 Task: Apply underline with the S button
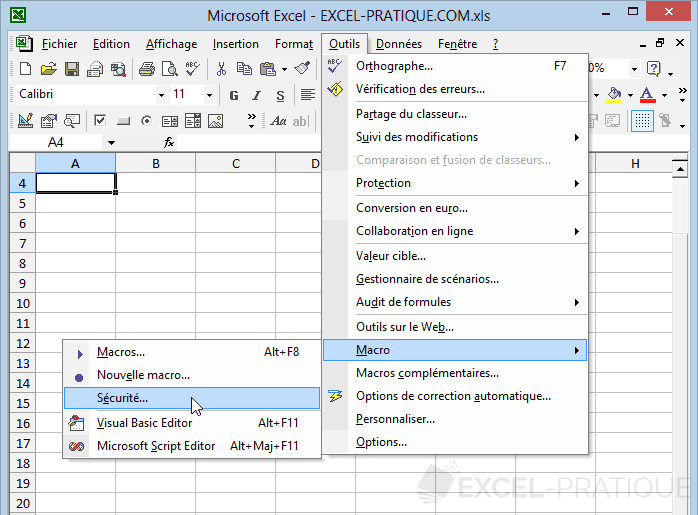(x=280, y=95)
